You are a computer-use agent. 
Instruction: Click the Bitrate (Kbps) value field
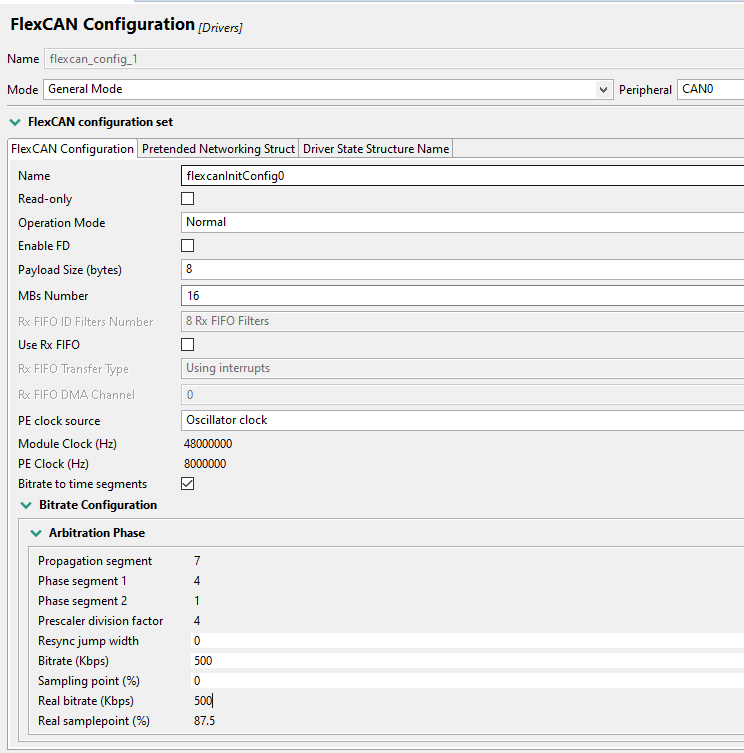[460, 661]
